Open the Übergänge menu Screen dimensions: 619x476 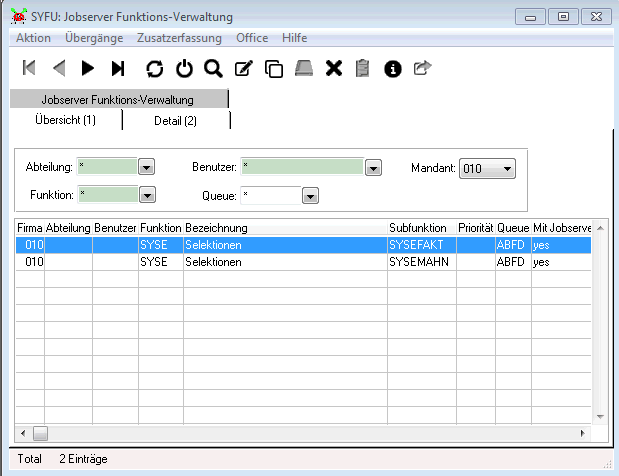[94, 37]
